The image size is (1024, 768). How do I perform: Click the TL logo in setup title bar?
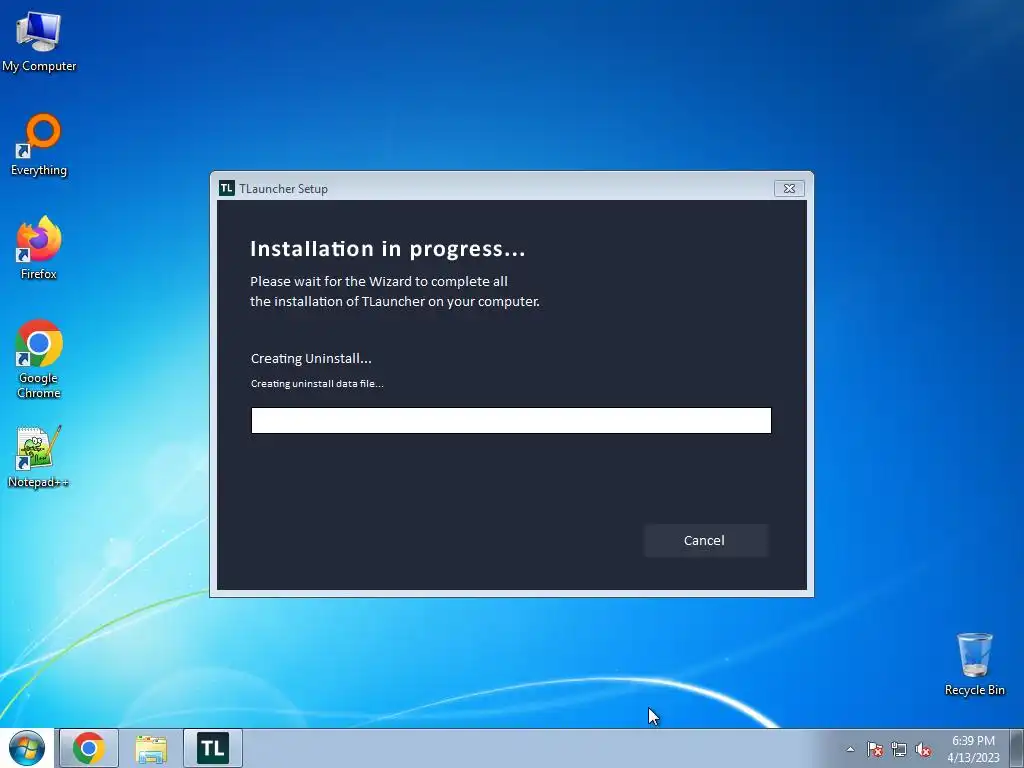click(x=227, y=188)
